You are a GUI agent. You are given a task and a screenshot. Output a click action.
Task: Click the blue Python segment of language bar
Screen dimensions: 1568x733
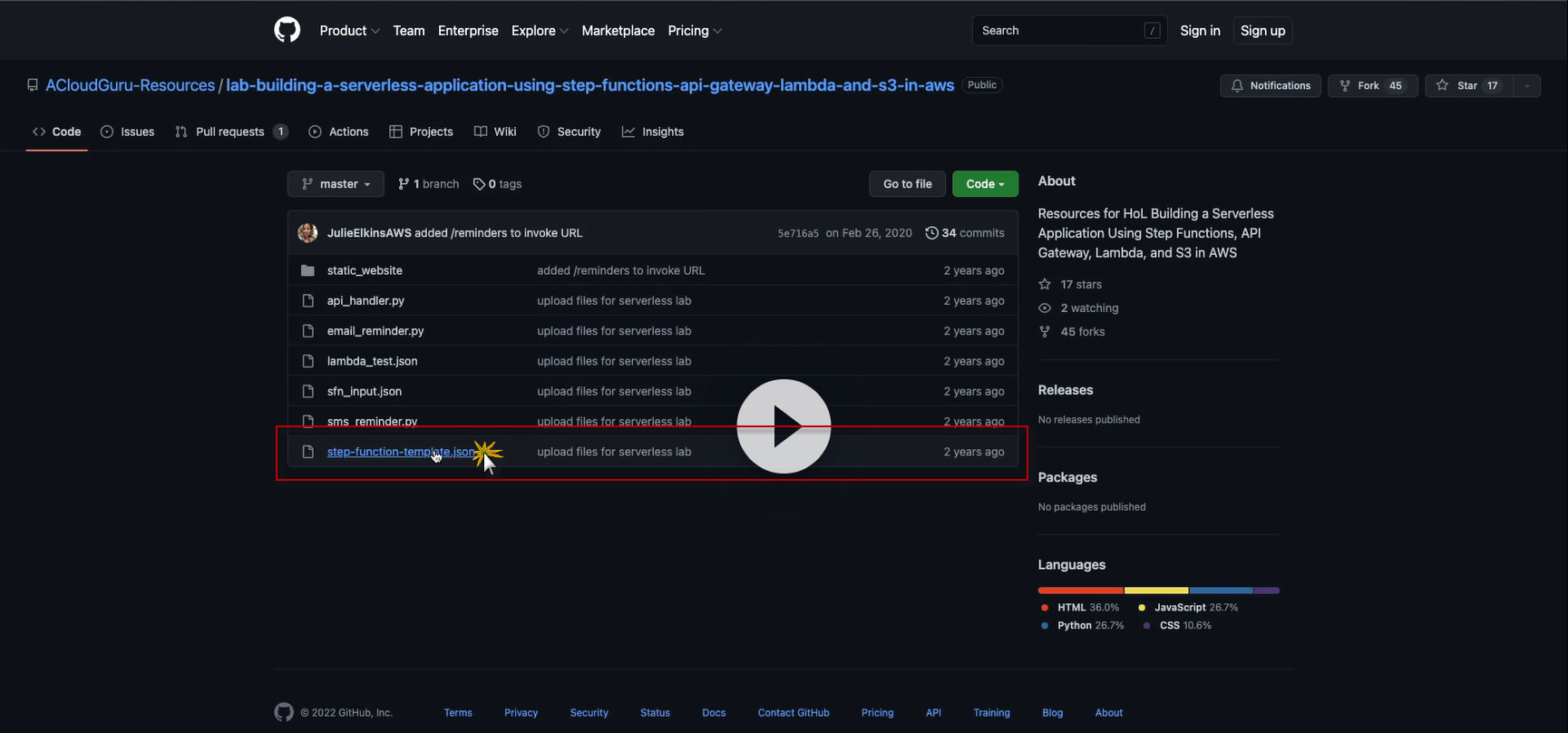(1222, 591)
